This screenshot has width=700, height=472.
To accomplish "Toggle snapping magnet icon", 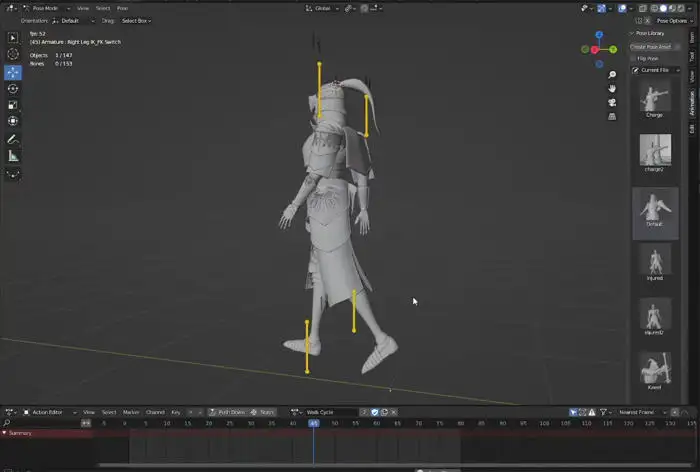I will [364, 8].
